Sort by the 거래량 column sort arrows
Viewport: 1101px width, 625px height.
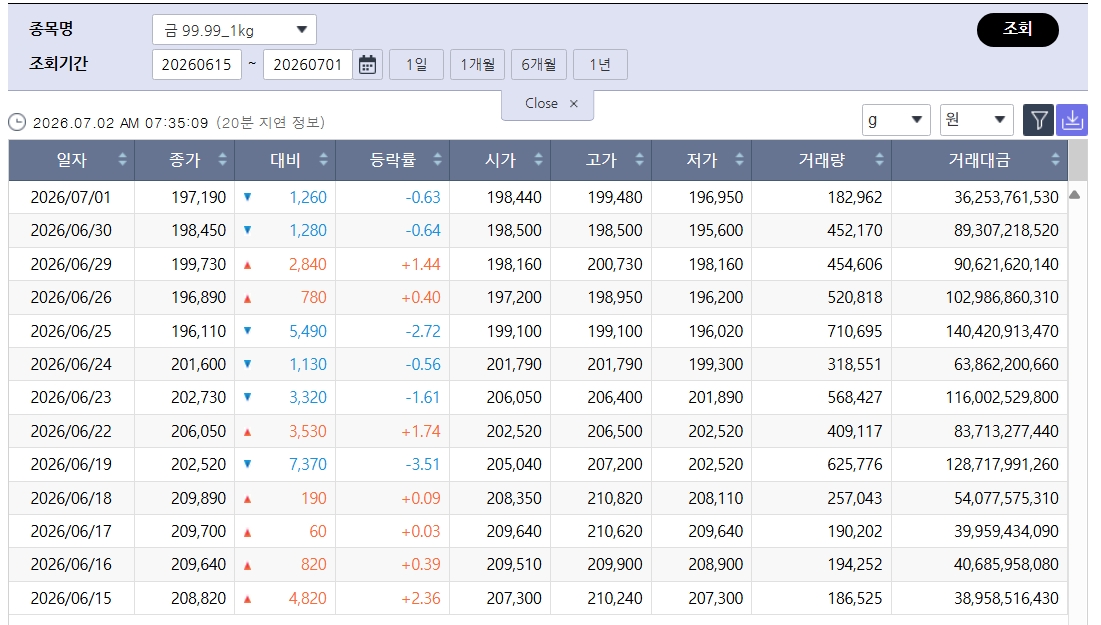879,159
